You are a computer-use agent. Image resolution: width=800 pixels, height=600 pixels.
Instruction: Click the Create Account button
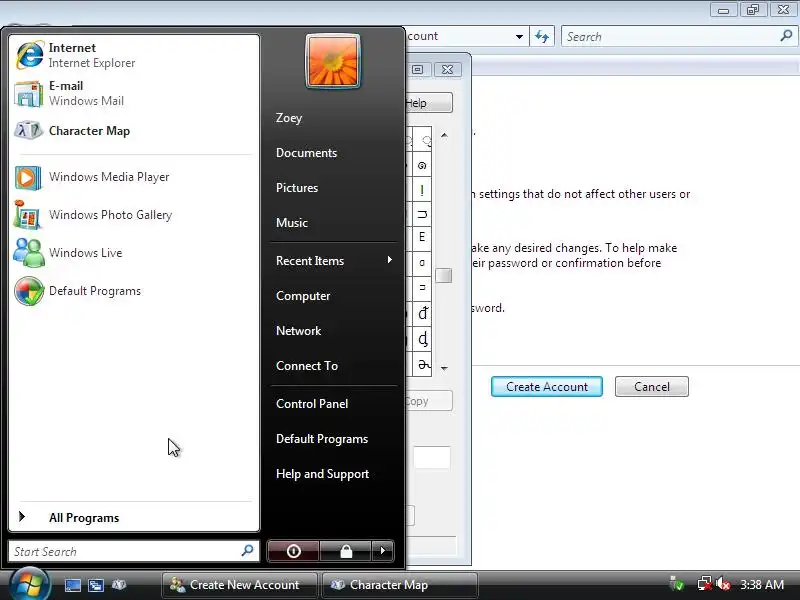pos(546,387)
